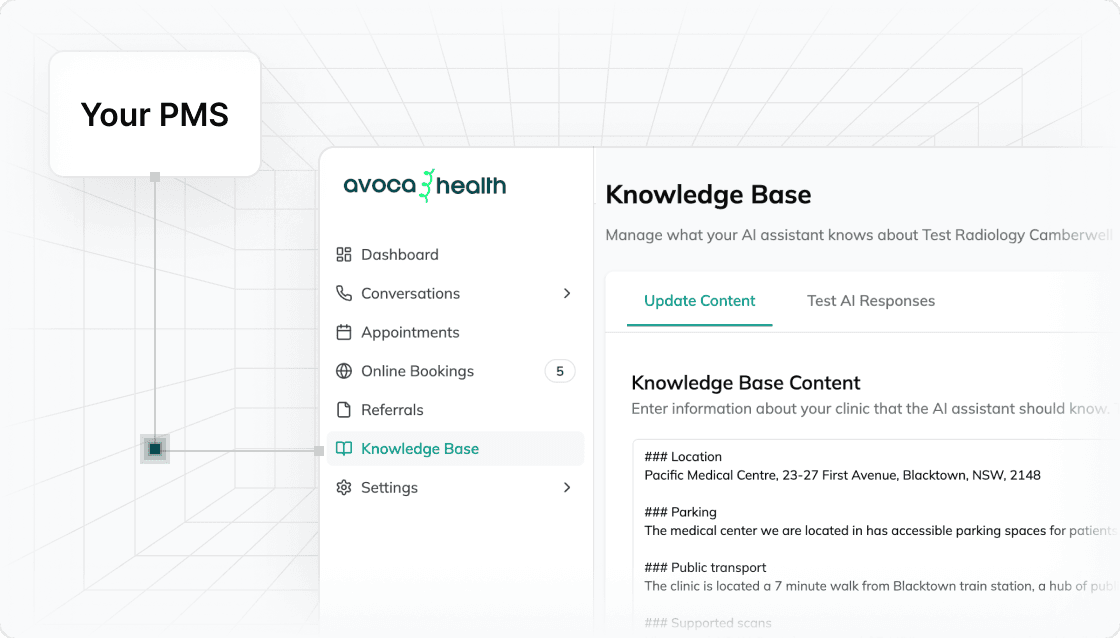Click the Settings gear icon
Image resolution: width=1120 pixels, height=638 pixels.
(344, 488)
